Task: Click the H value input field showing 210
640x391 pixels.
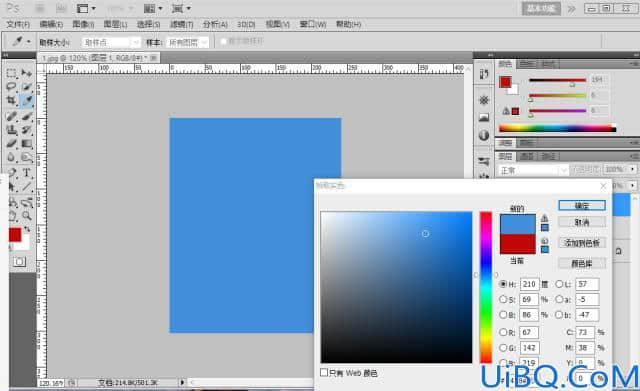Action: [529, 284]
